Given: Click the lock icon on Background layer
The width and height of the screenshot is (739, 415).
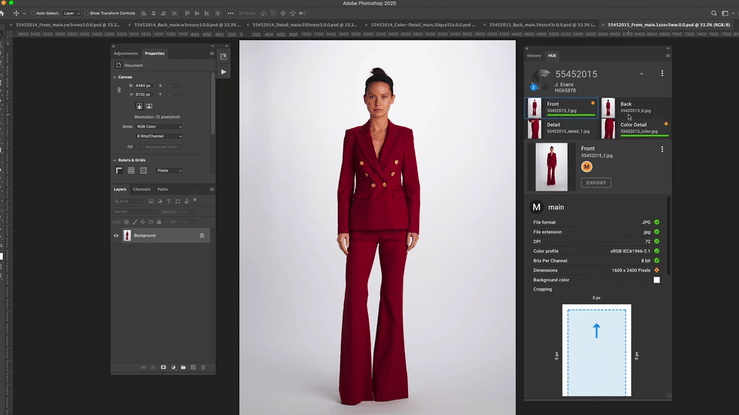Looking at the screenshot, I should coord(201,235).
